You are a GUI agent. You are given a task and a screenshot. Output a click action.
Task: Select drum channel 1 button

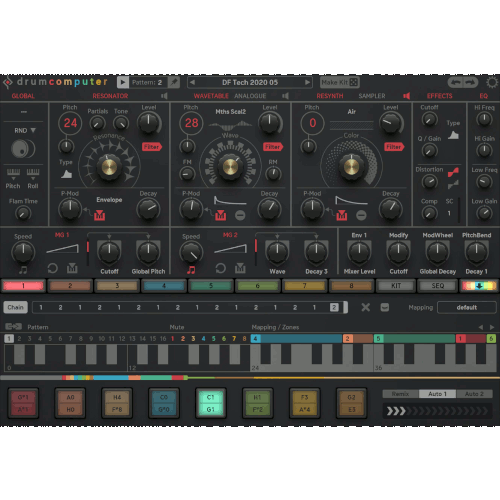click(23, 286)
